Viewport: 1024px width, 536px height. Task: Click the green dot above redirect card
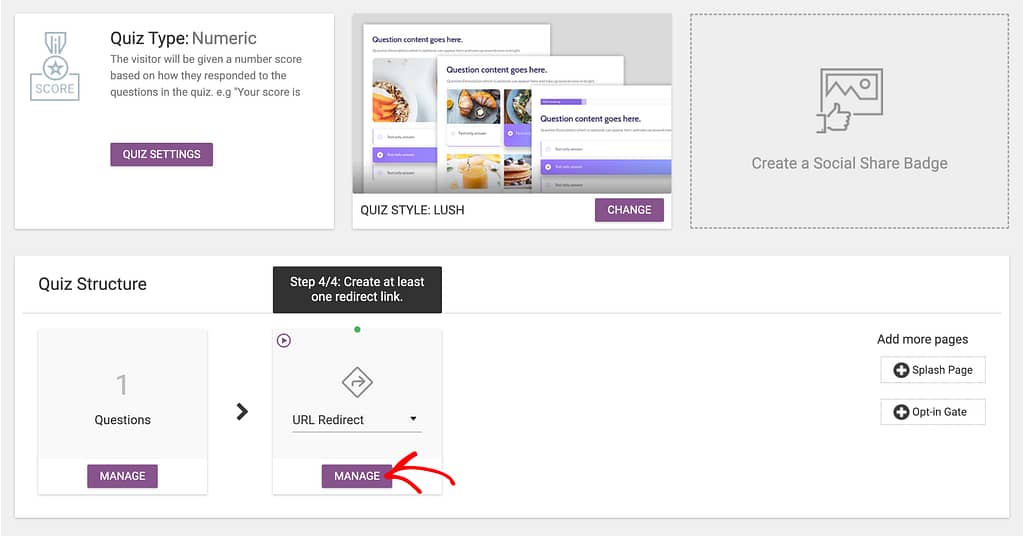click(x=357, y=330)
